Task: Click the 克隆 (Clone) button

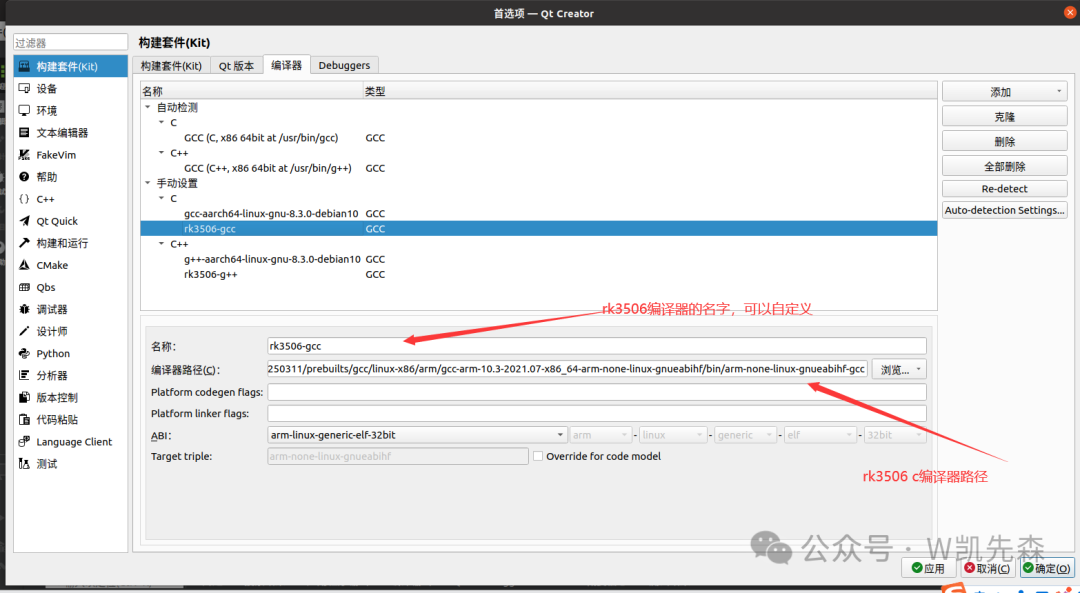Action: [1004, 117]
